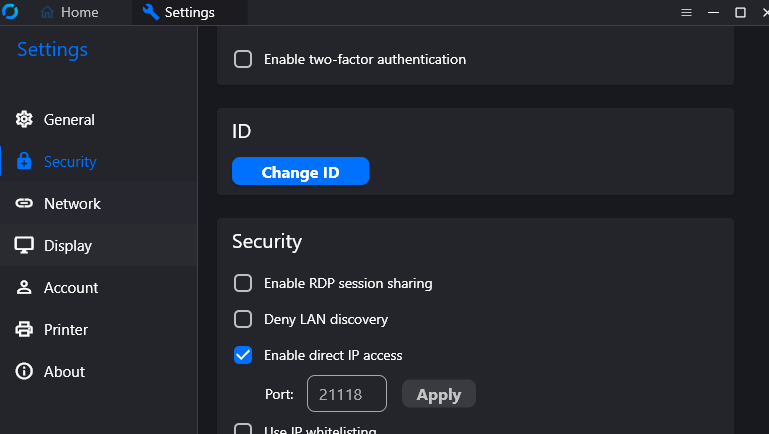Image resolution: width=769 pixels, height=434 pixels.
Task: Click the General gear icon
Action: click(25, 120)
